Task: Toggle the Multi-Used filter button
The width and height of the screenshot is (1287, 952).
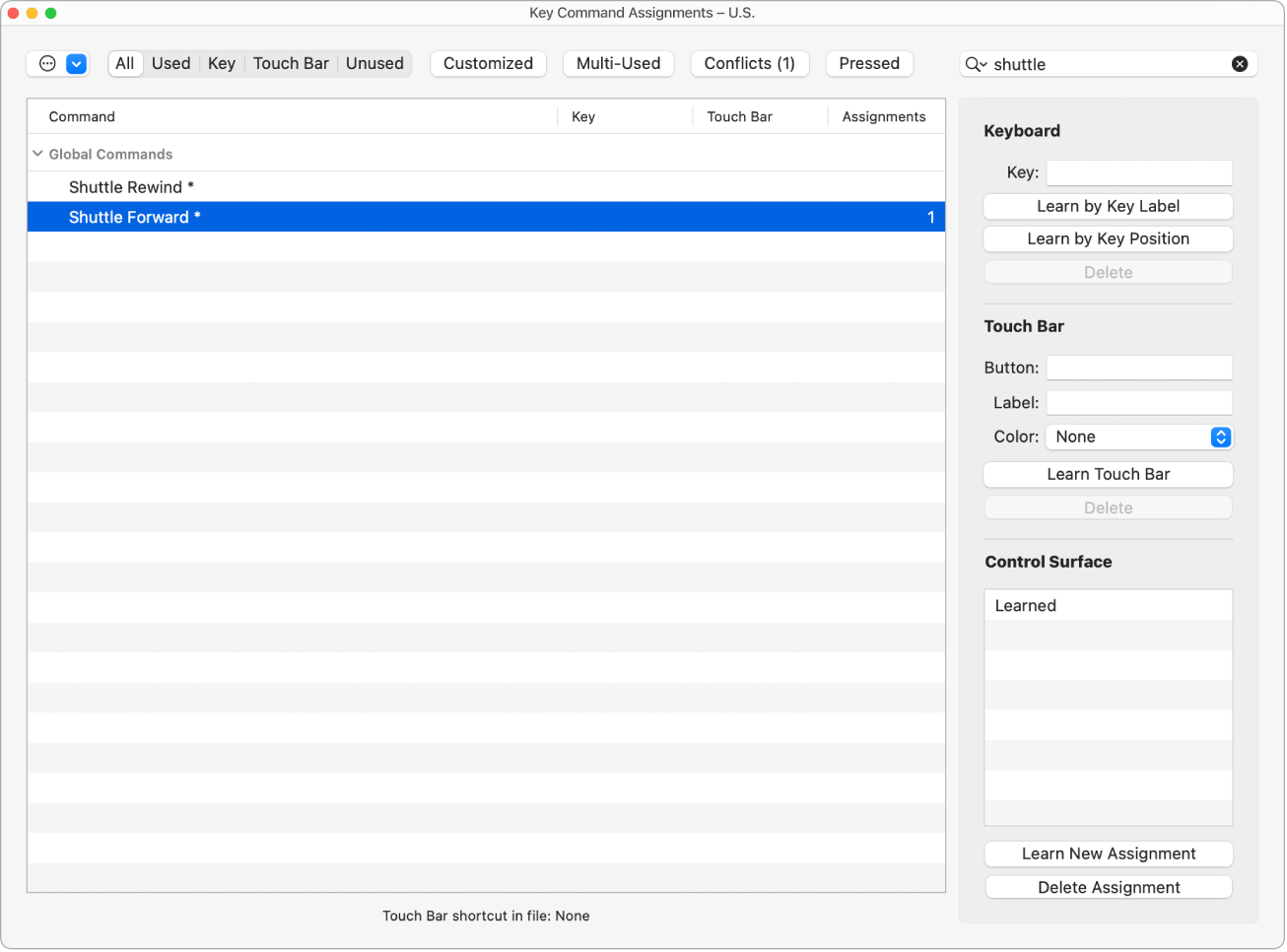Action: (619, 63)
